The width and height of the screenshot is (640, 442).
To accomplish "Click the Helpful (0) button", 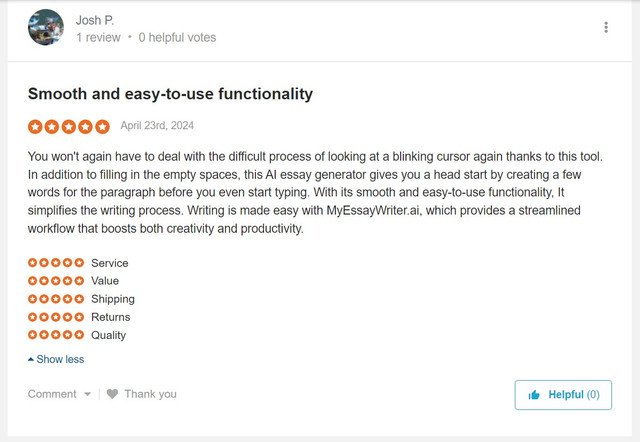I will click(563, 395).
